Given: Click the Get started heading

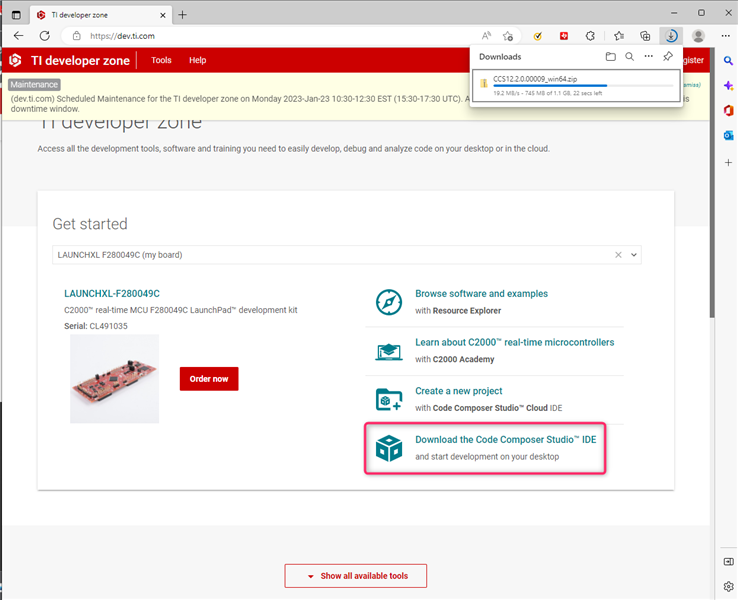Looking at the screenshot, I should 90,224.
